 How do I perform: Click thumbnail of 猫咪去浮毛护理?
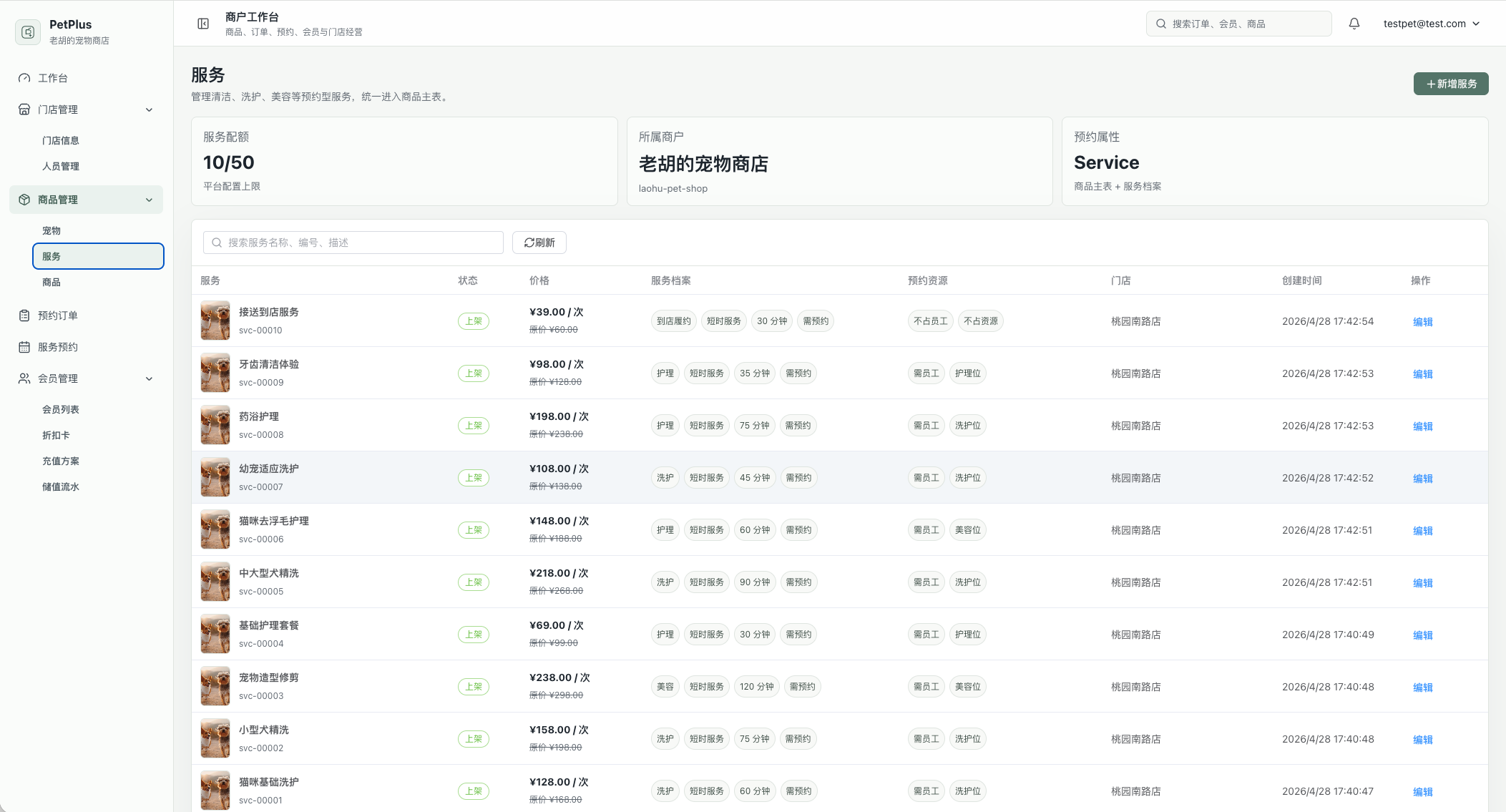coord(215,529)
